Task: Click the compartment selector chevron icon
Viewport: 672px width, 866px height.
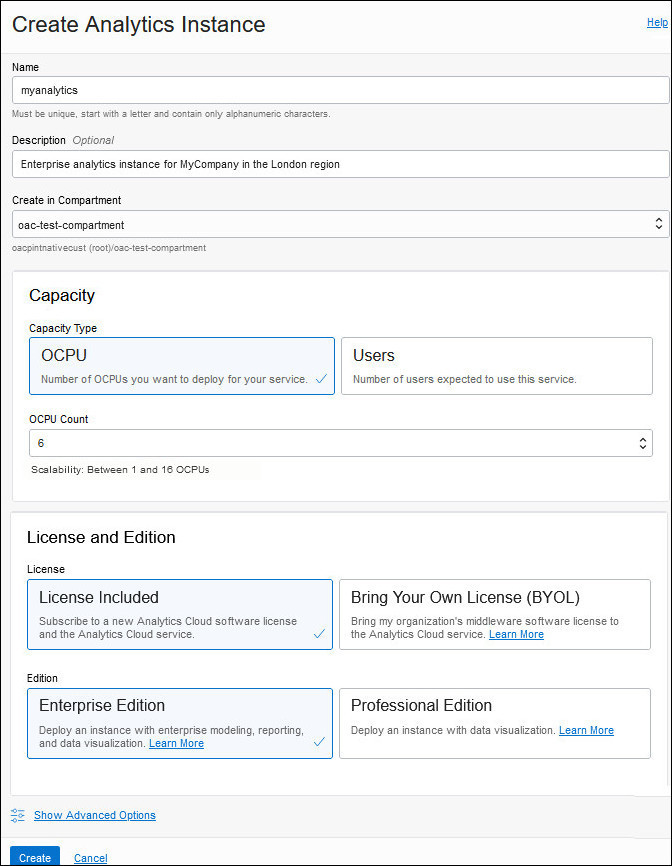Action: (x=657, y=223)
